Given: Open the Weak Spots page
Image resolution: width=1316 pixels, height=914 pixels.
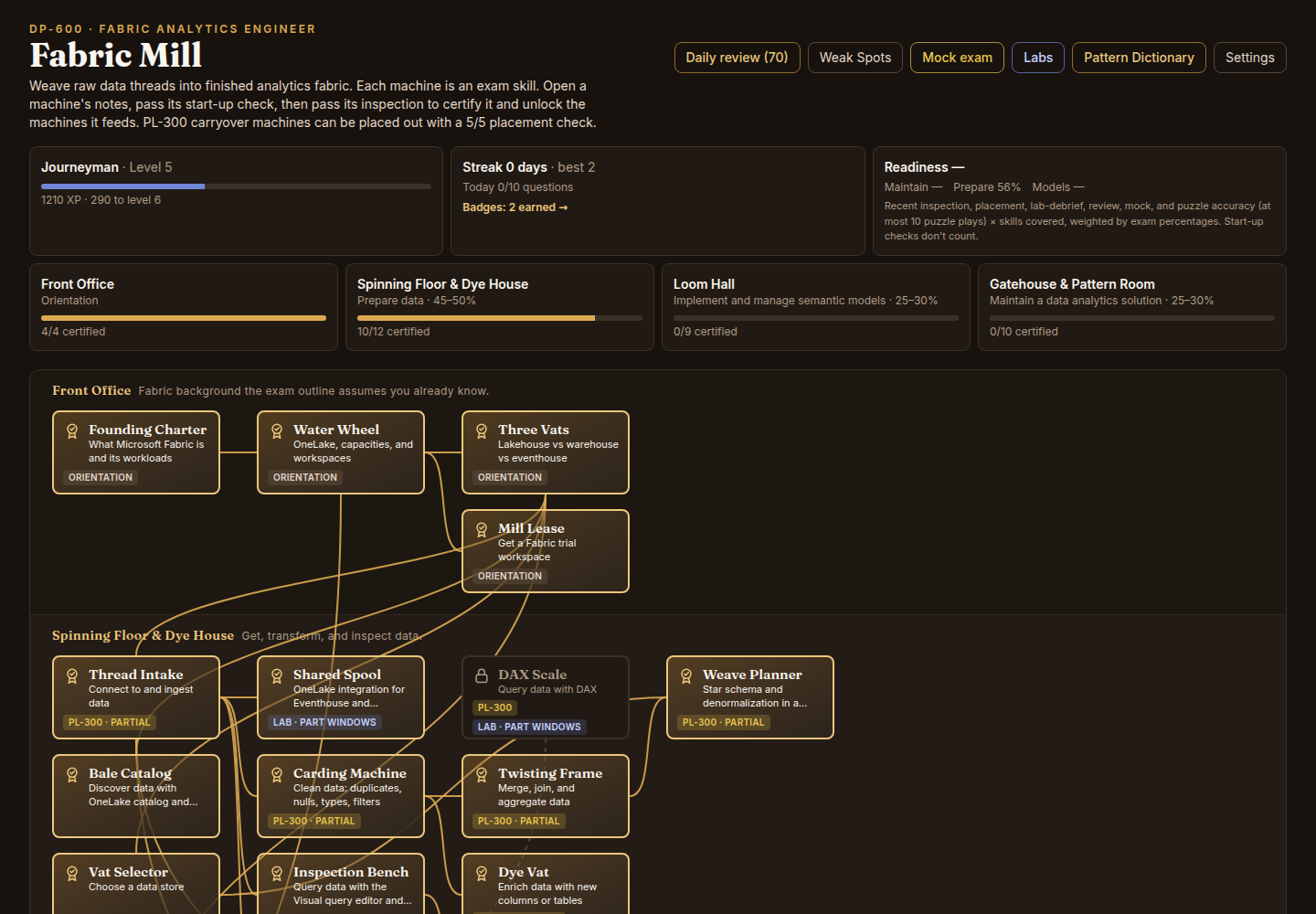Looking at the screenshot, I should pos(855,58).
